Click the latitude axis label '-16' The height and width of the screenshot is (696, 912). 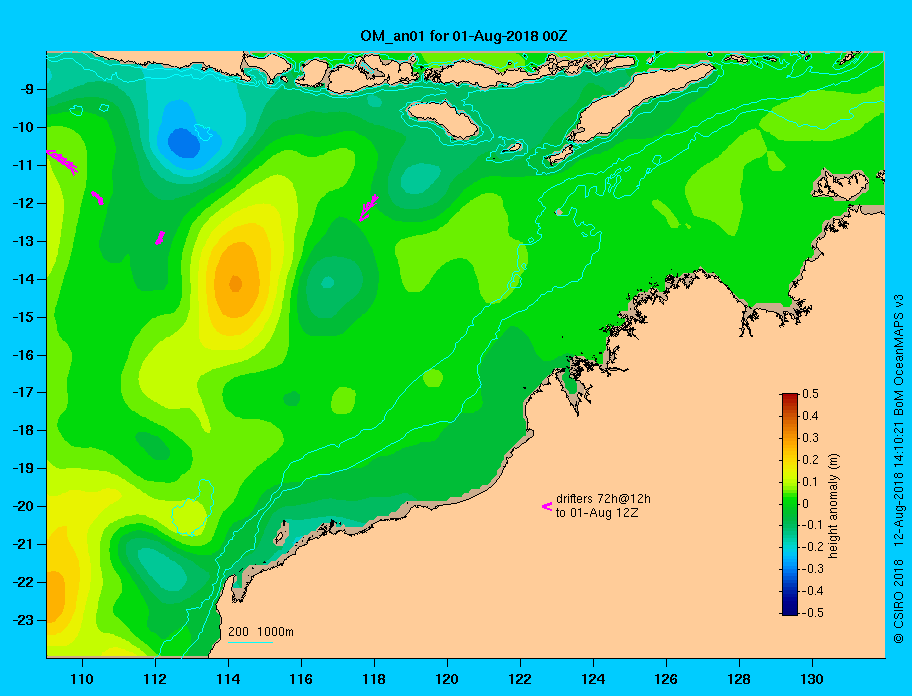24,355
